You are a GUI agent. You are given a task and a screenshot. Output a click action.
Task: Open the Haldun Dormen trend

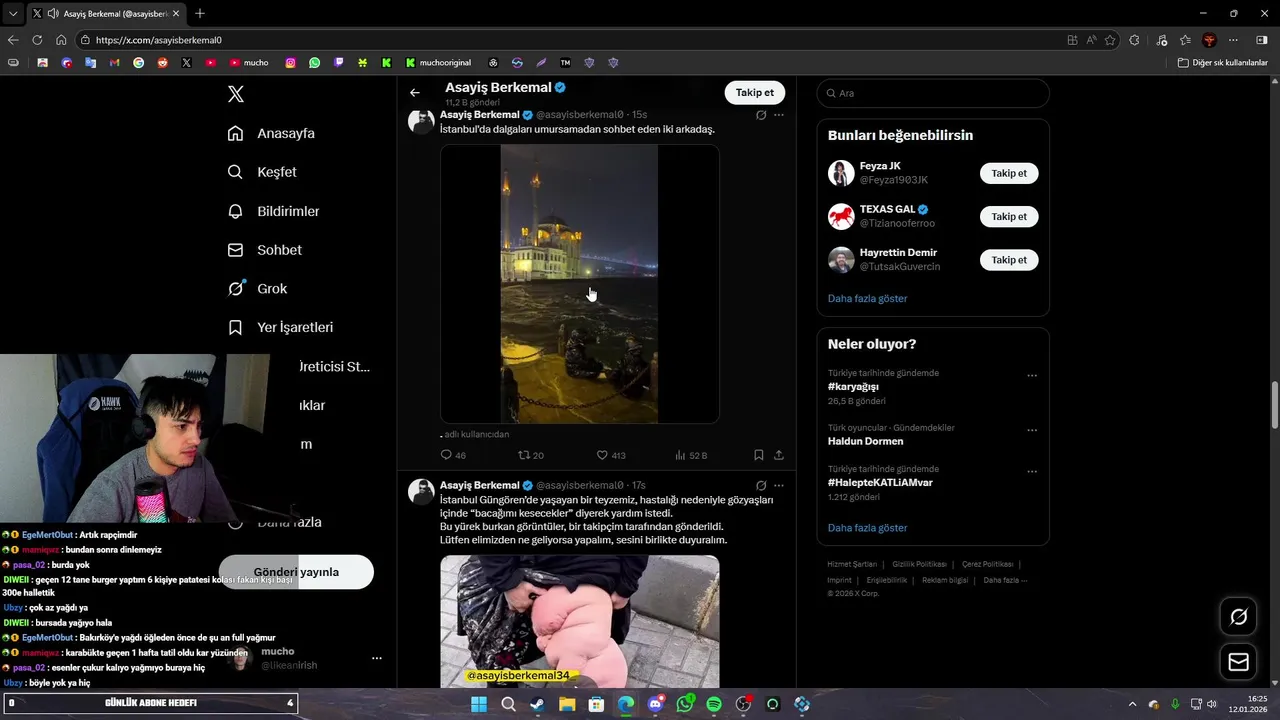[x=865, y=441]
